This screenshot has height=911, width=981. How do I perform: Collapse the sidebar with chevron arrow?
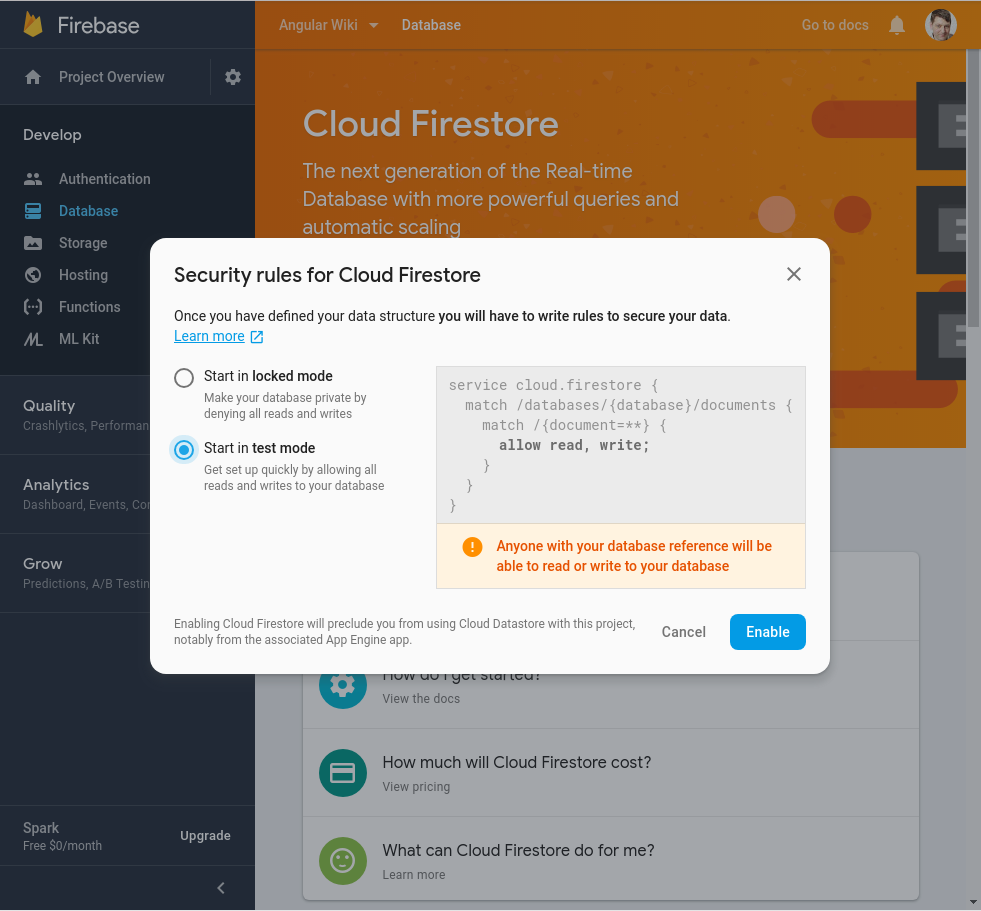click(221, 888)
